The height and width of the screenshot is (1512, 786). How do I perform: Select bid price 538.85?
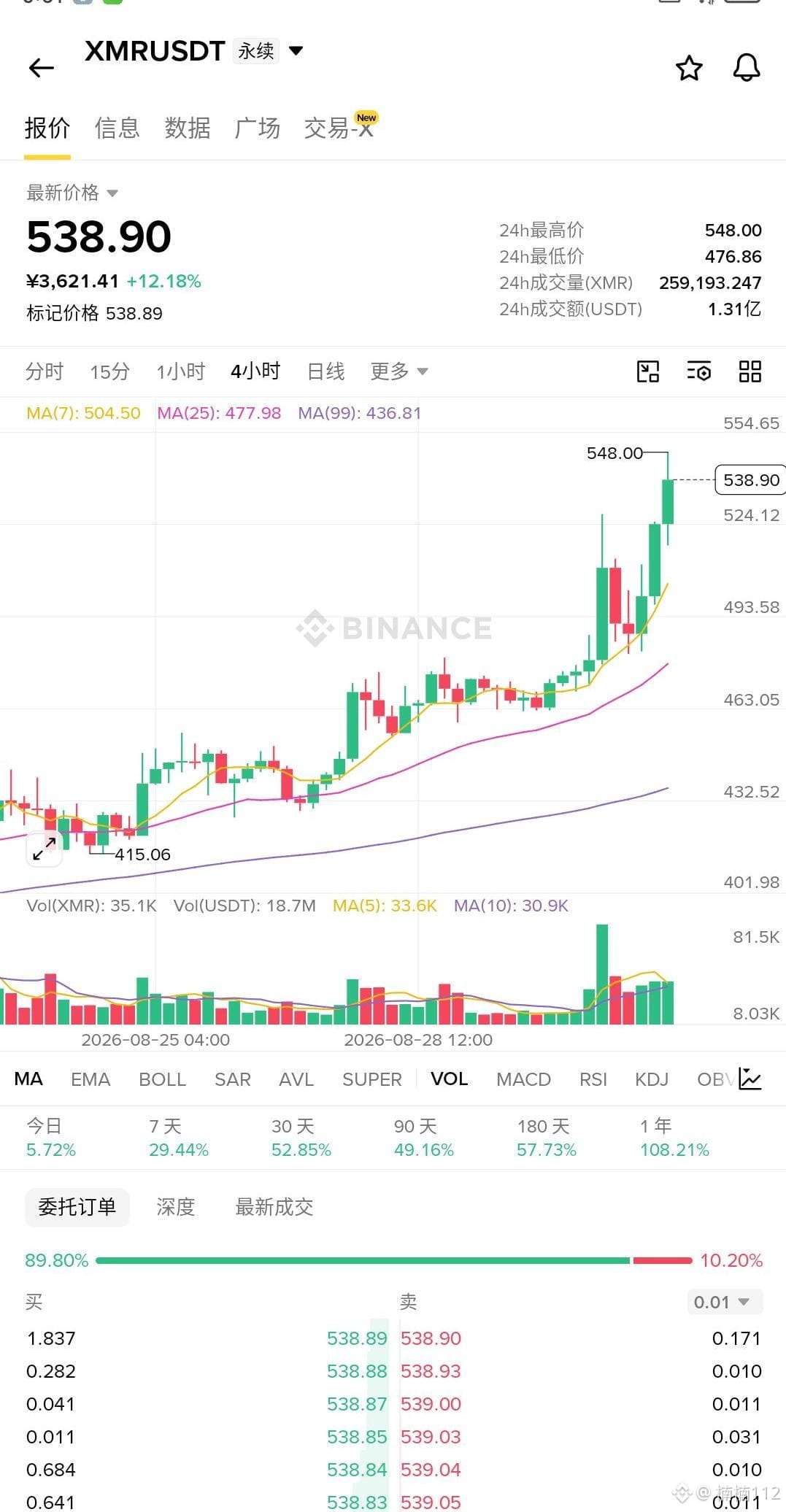(357, 1437)
